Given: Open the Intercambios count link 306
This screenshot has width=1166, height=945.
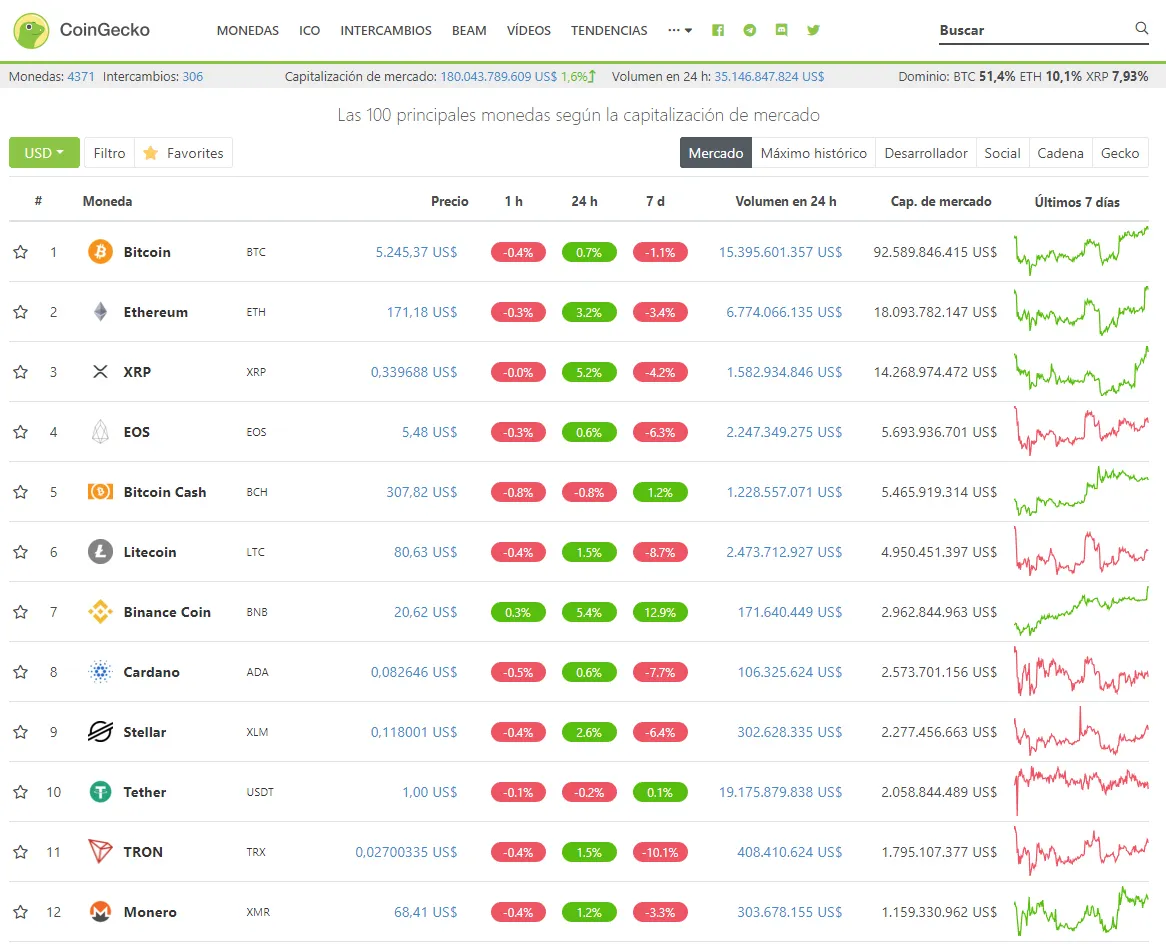Looking at the screenshot, I should (193, 77).
